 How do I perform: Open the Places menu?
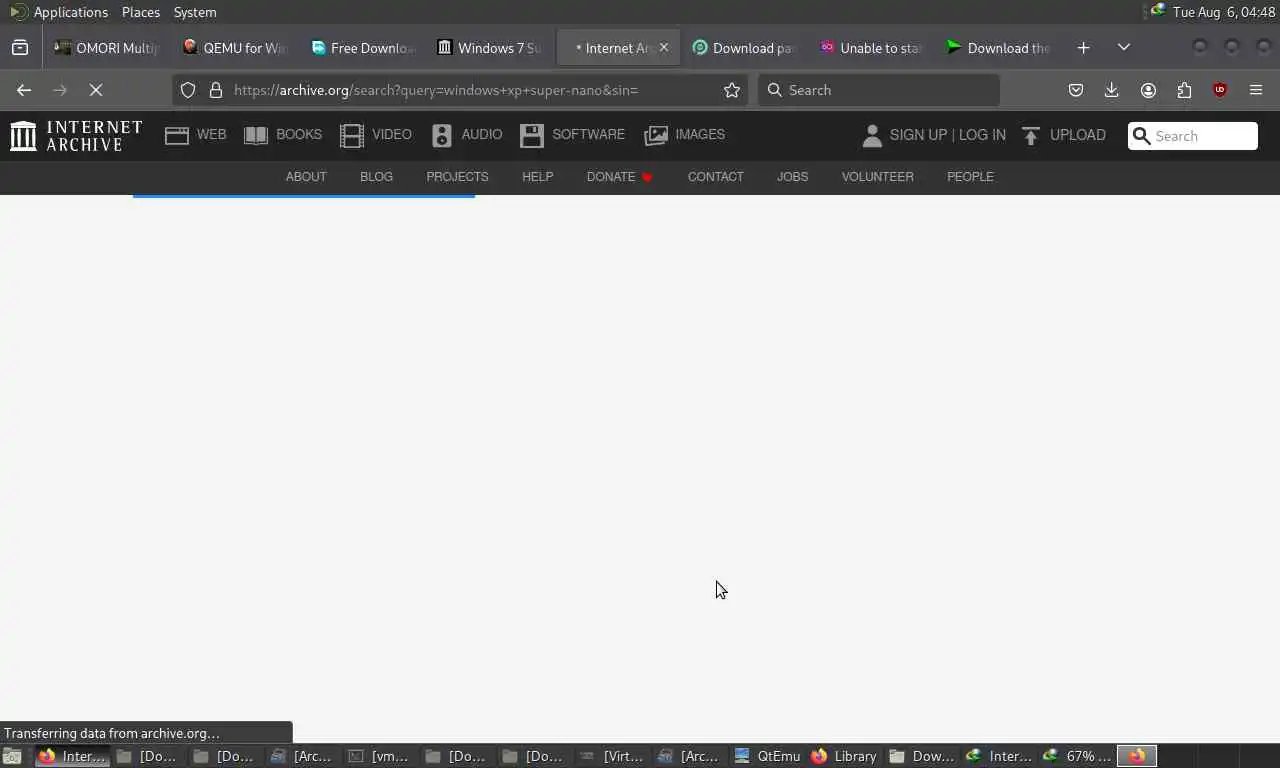tap(141, 12)
